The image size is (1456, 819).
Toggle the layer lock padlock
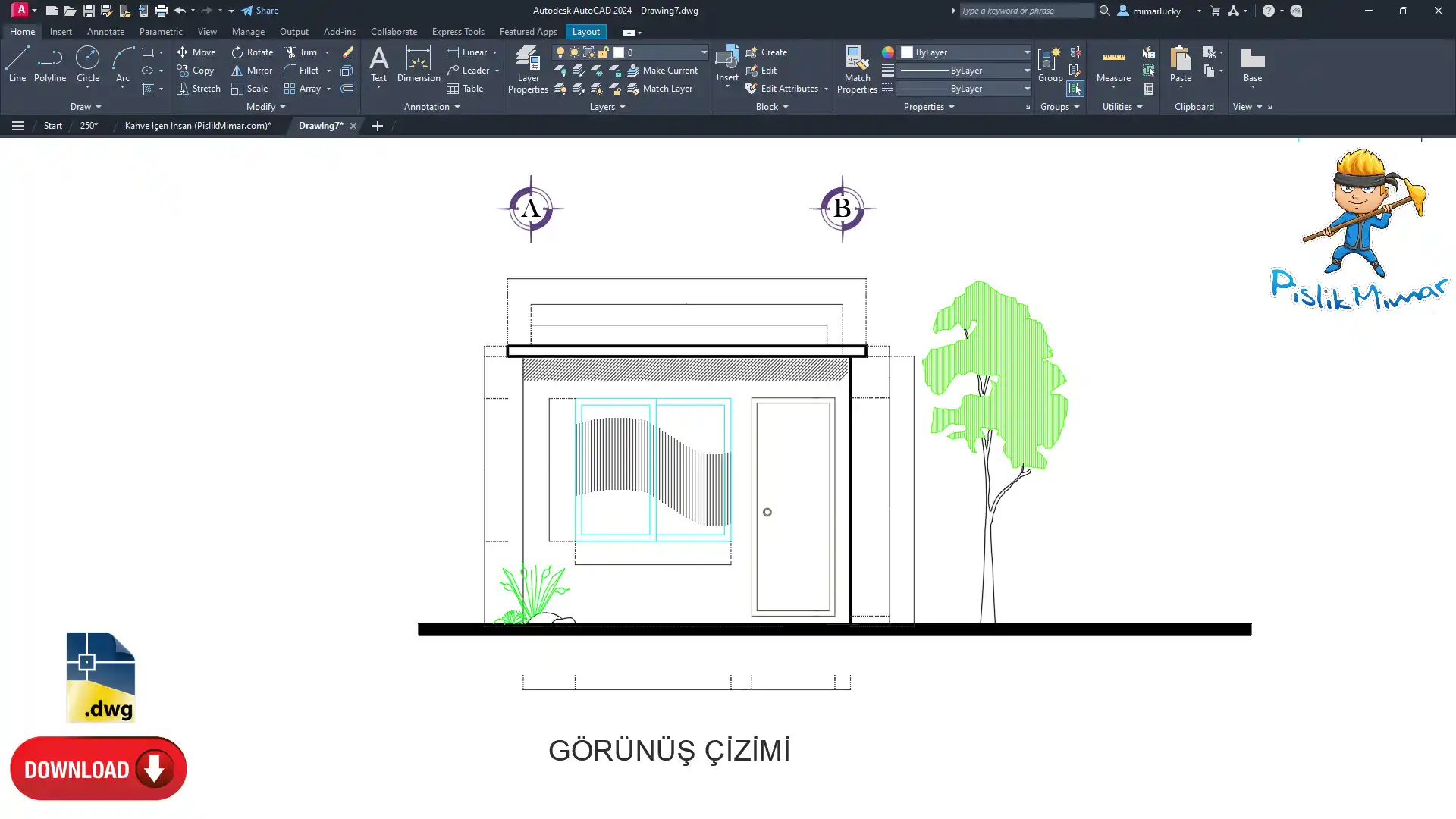point(604,52)
